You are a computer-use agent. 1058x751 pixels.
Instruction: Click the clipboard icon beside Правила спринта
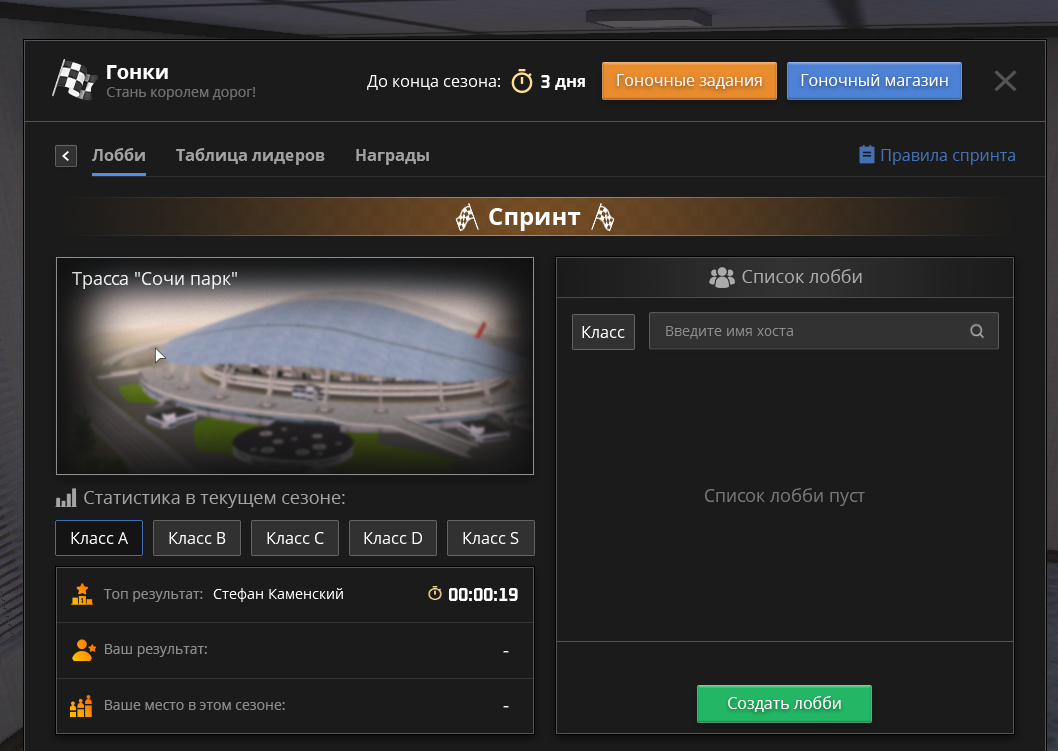(x=866, y=155)
